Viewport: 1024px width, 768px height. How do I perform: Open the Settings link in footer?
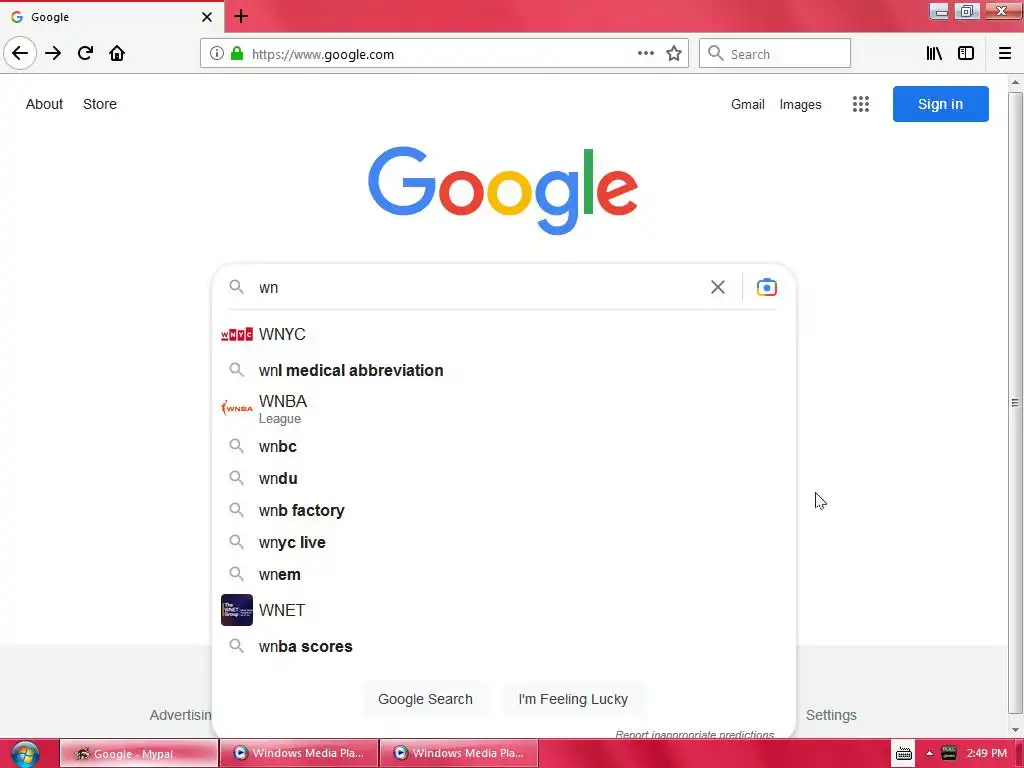click(831, 715)
